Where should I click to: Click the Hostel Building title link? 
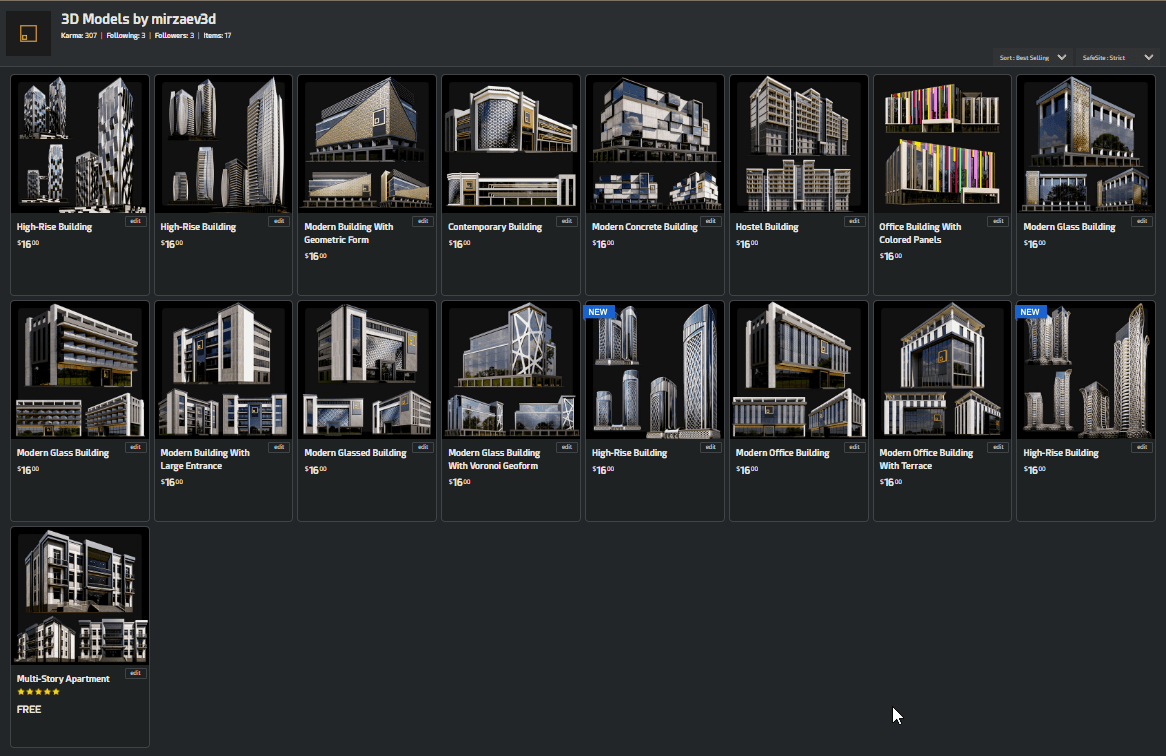(x=767, y=227)
